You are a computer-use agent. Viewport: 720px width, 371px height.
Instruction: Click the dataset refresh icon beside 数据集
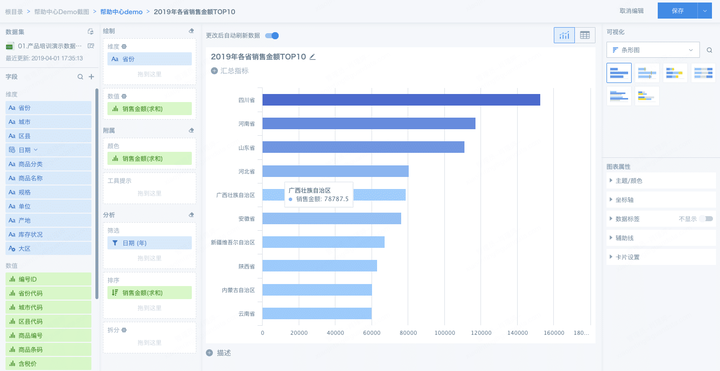(x=90, y=32)
